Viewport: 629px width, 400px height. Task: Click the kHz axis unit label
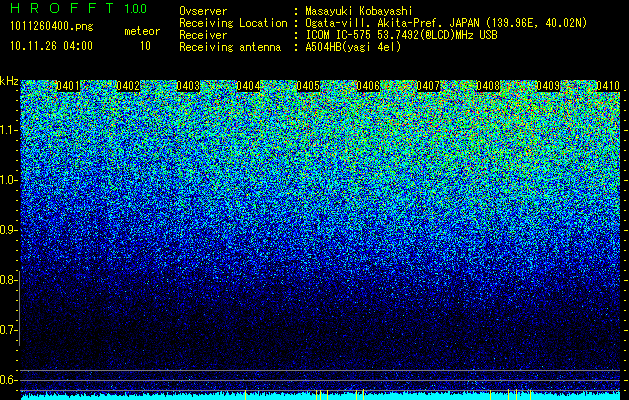(9, 81)
